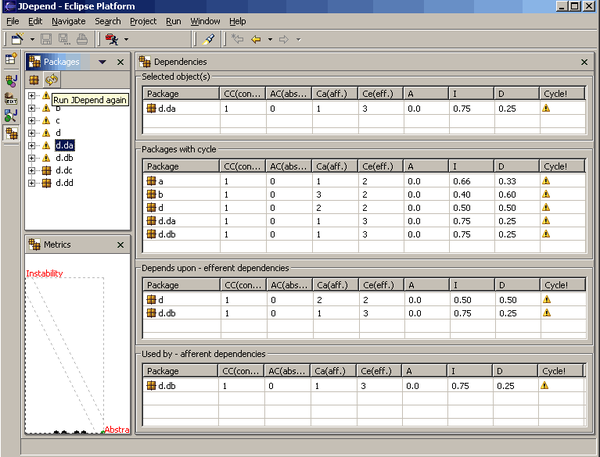The height and width of the screenshot is (457, 600).
Task: Open the New wizard dropdown arrow
Action: click(32, 39)
